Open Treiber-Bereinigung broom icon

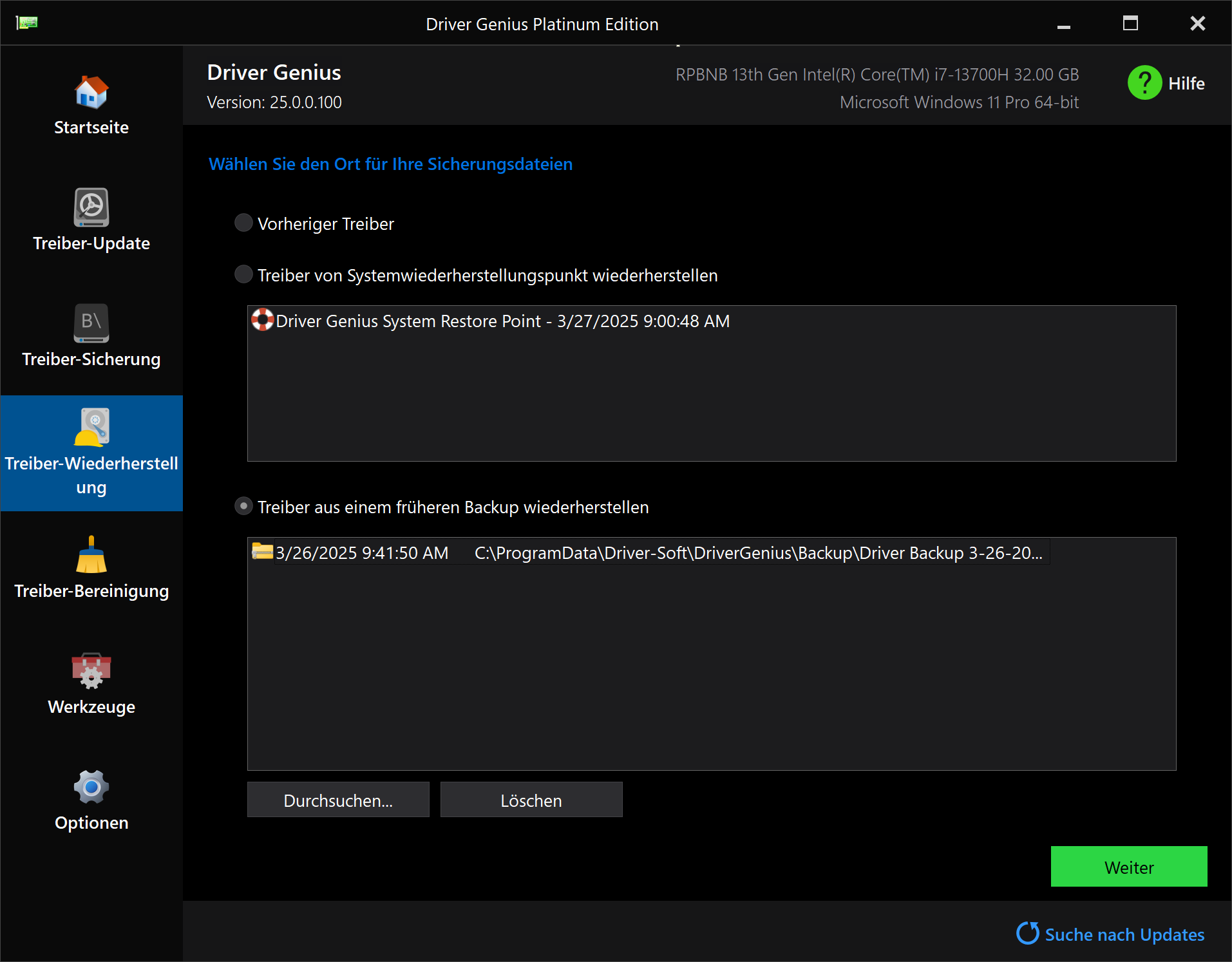pos(91,555)
